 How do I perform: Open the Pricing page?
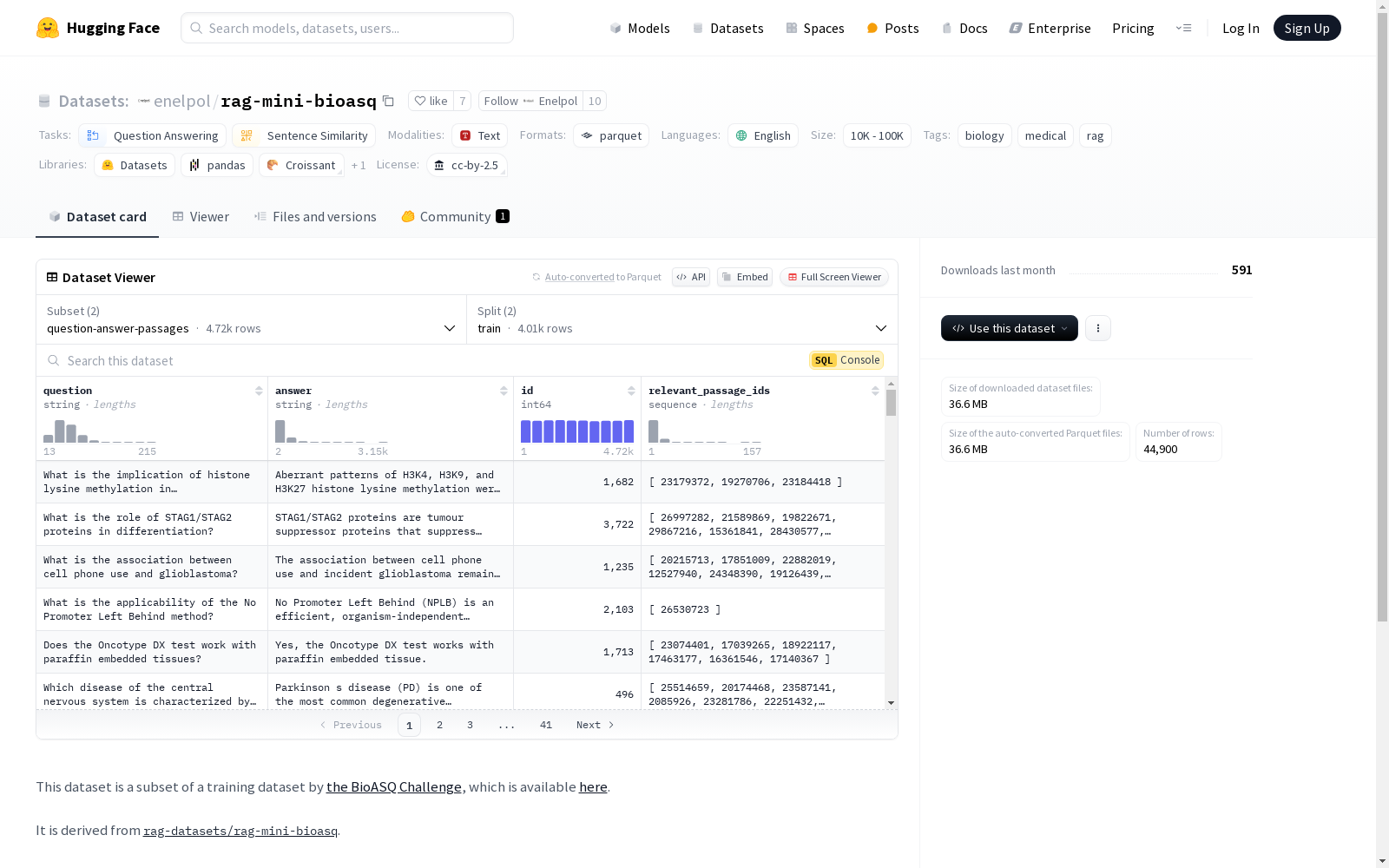(x=1133, y=28)
